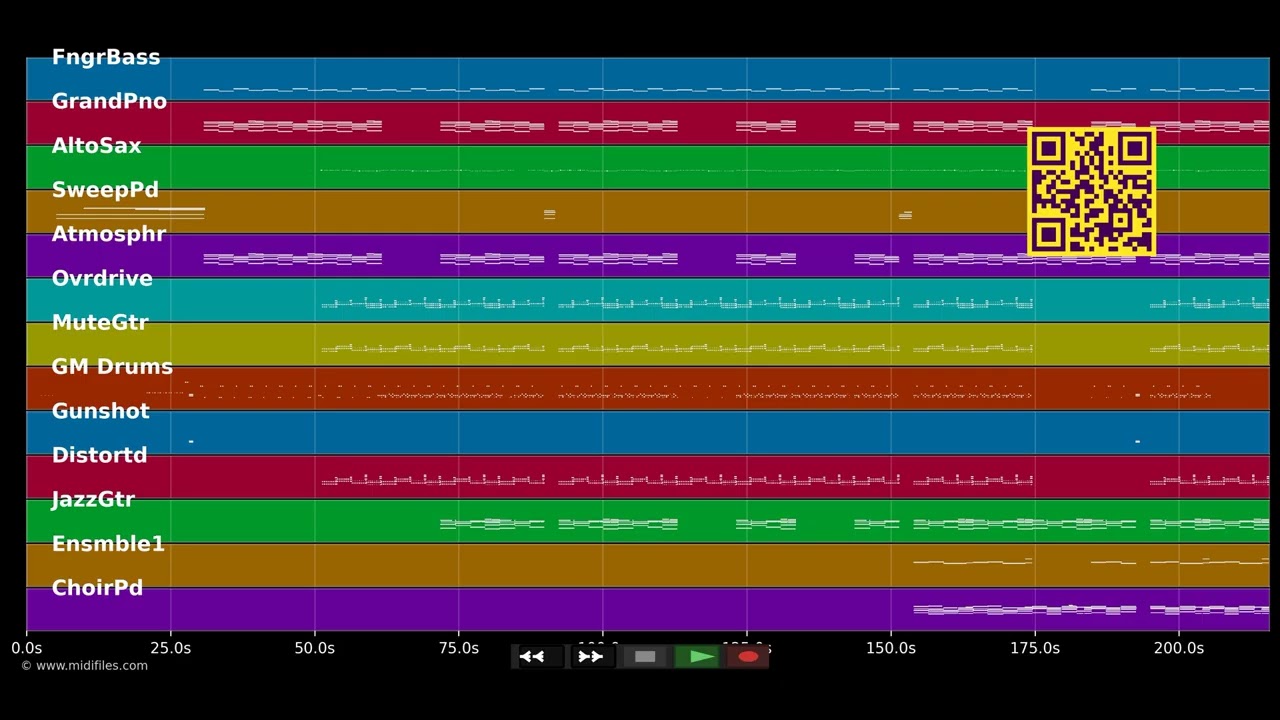The image size is (1280, 720).
Task: Click the gray stop button
Action: point(645,657)
